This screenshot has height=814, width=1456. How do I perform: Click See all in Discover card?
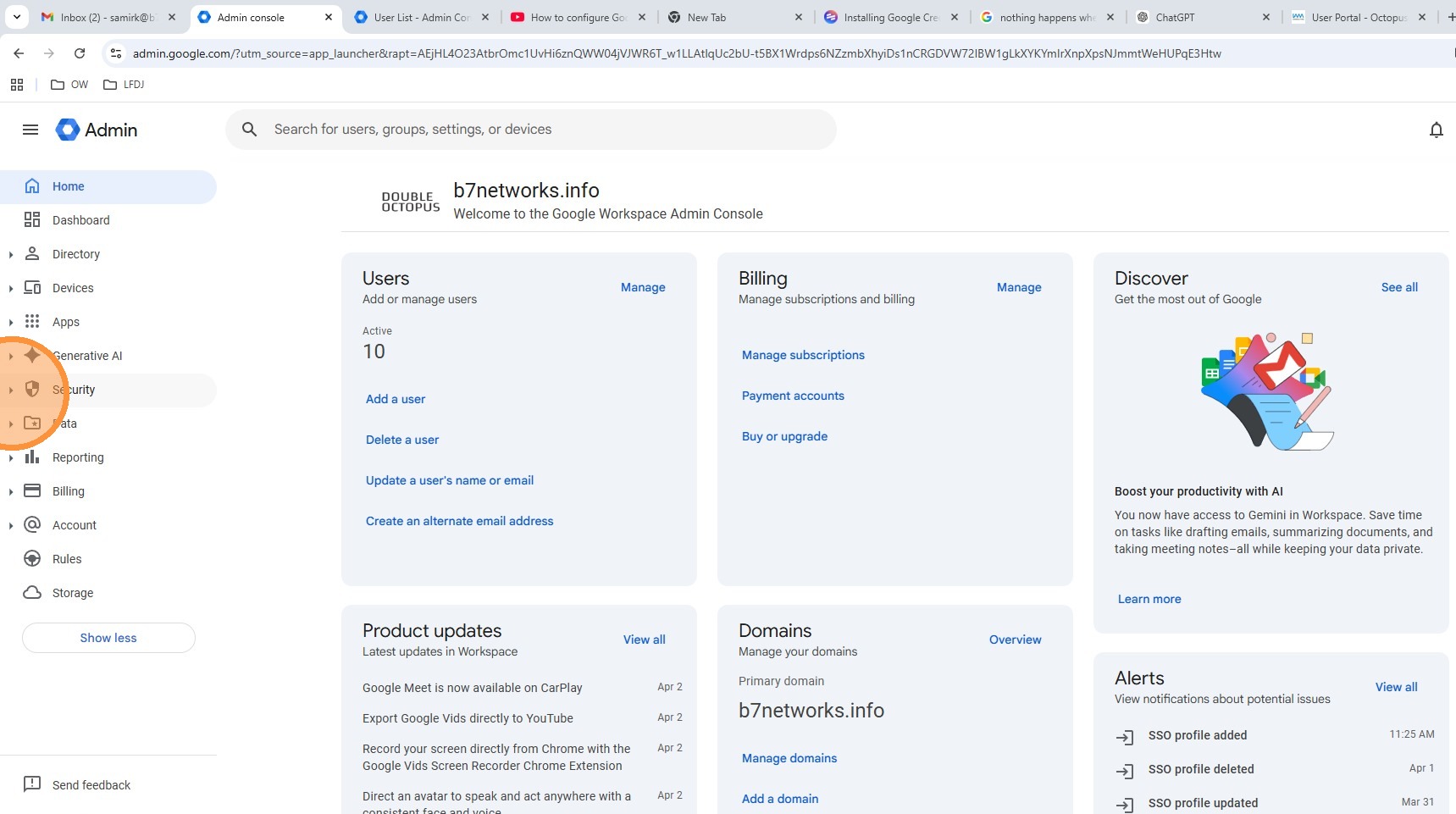click(x=1399, y=287)
